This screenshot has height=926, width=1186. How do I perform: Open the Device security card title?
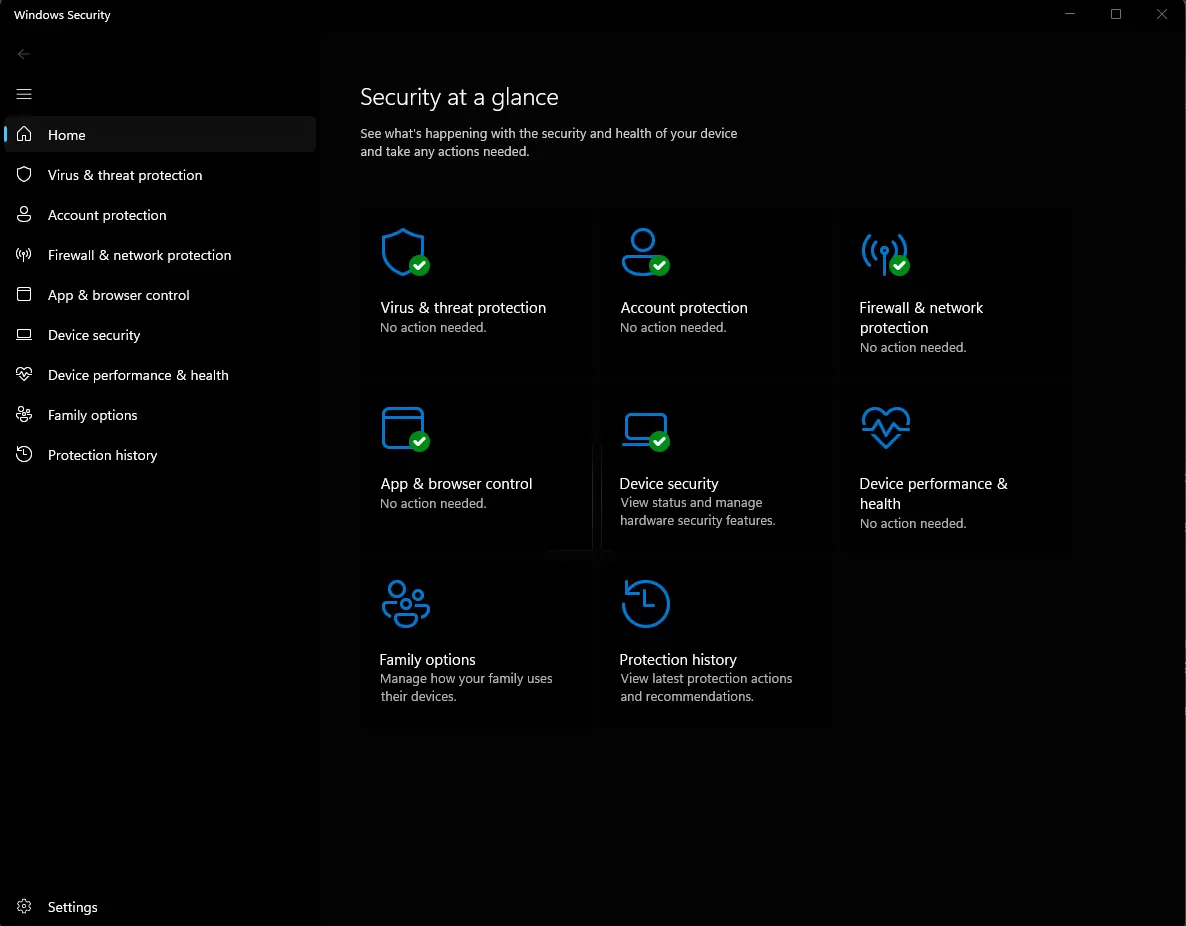click(x=669, y=483)
